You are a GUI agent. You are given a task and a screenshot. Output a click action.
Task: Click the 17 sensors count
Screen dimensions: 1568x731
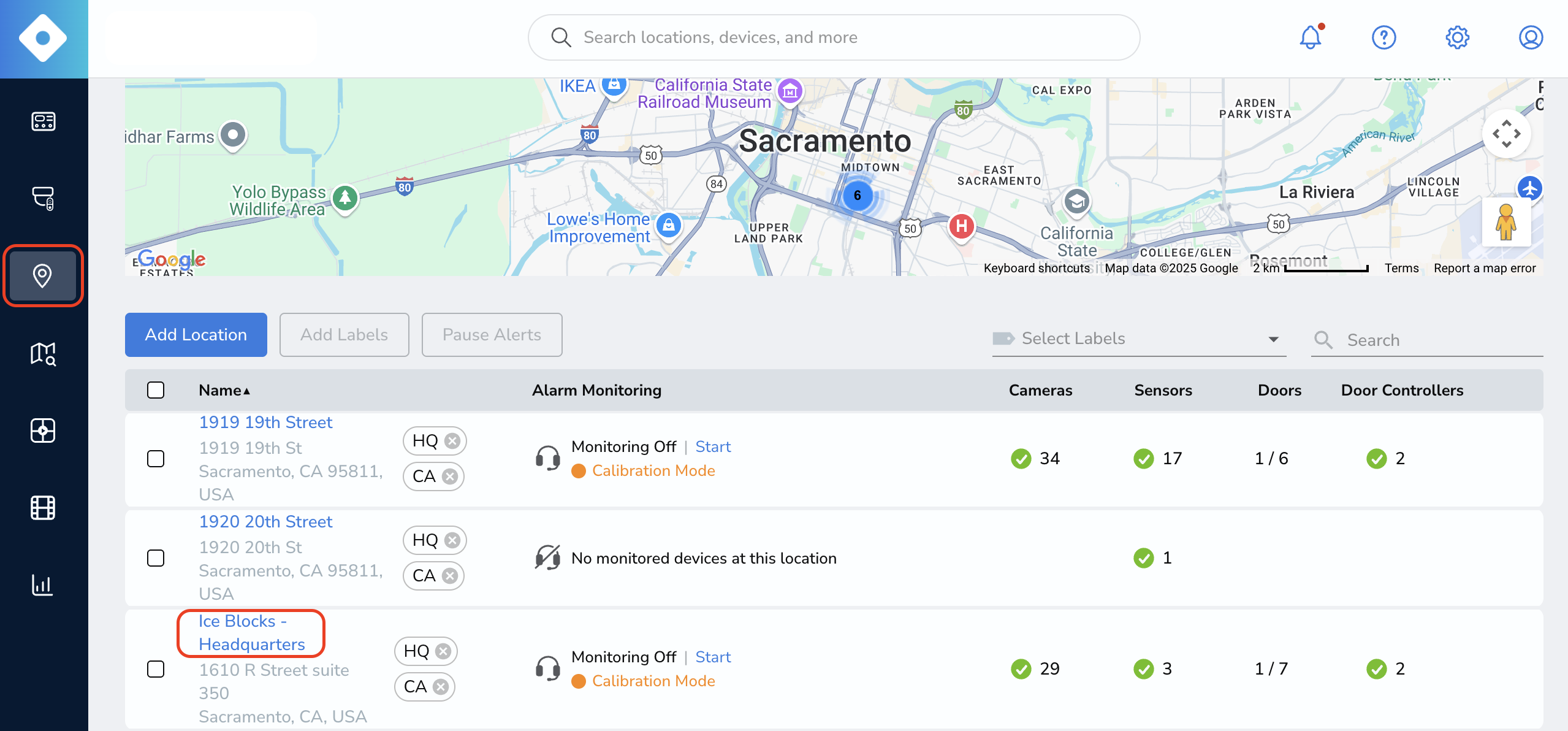(x=1172, y=459)
